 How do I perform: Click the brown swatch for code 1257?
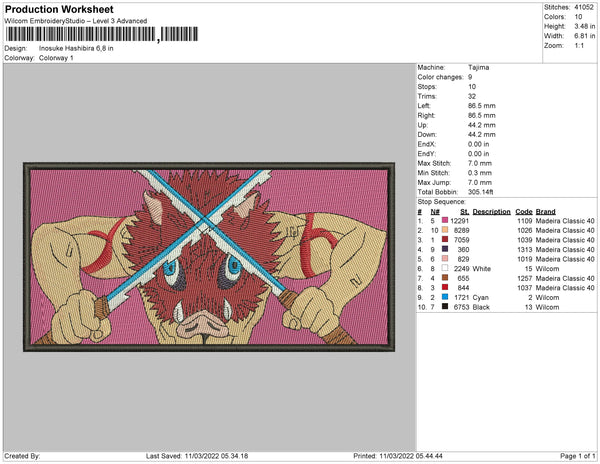[445, 278]
